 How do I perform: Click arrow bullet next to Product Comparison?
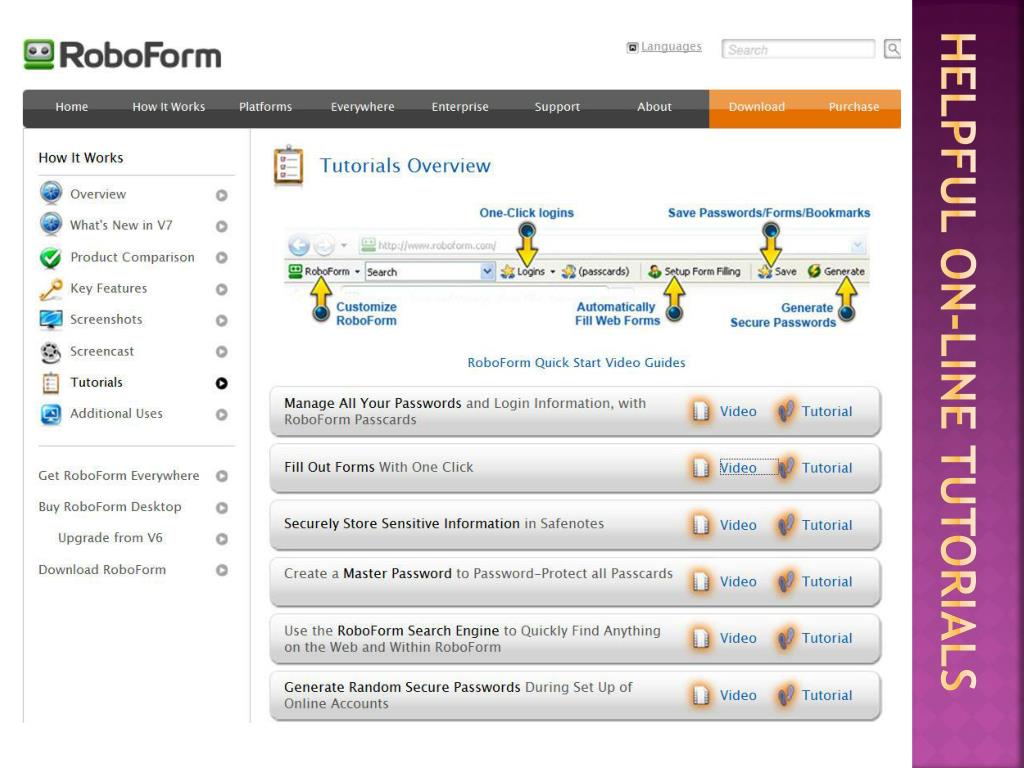point(221,257)
